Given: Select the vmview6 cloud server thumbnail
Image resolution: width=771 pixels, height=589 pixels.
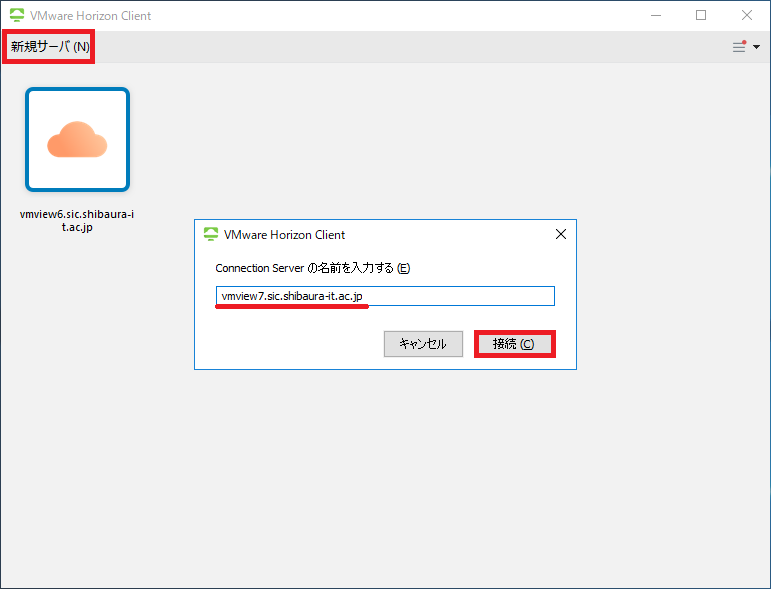Looking at the screenshot, I should [77, 140].
